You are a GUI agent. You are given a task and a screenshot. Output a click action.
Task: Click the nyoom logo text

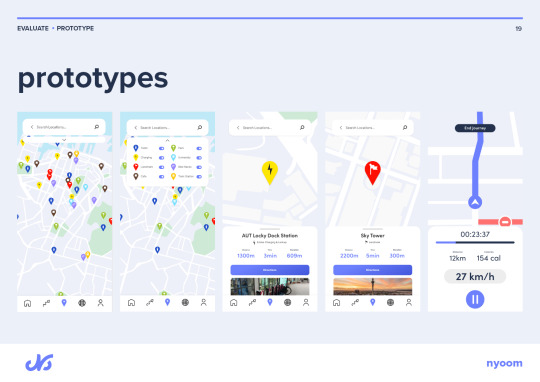pyautogui.click(x=505, y=363)
